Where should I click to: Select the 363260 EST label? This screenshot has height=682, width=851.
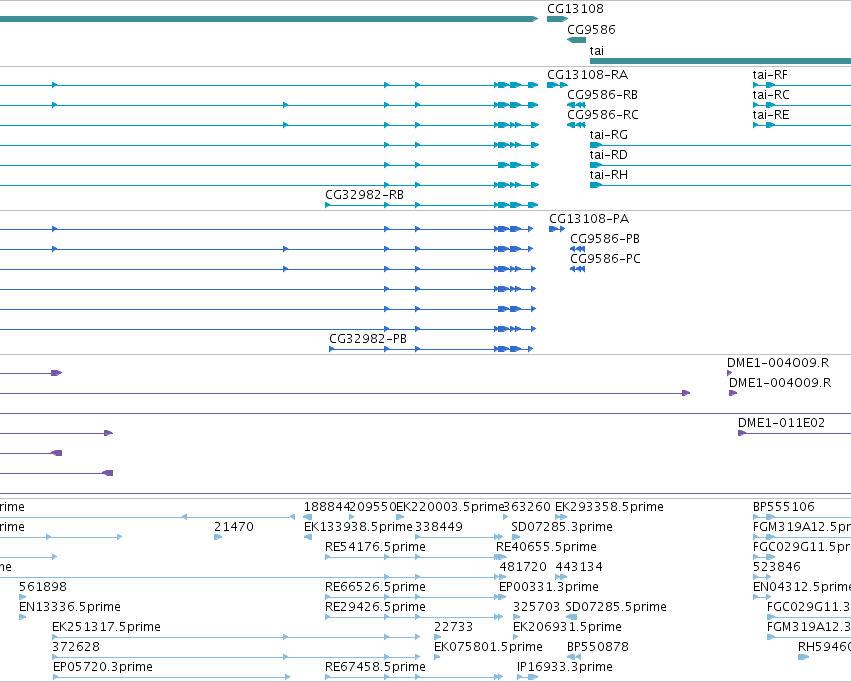pos(528,507)
